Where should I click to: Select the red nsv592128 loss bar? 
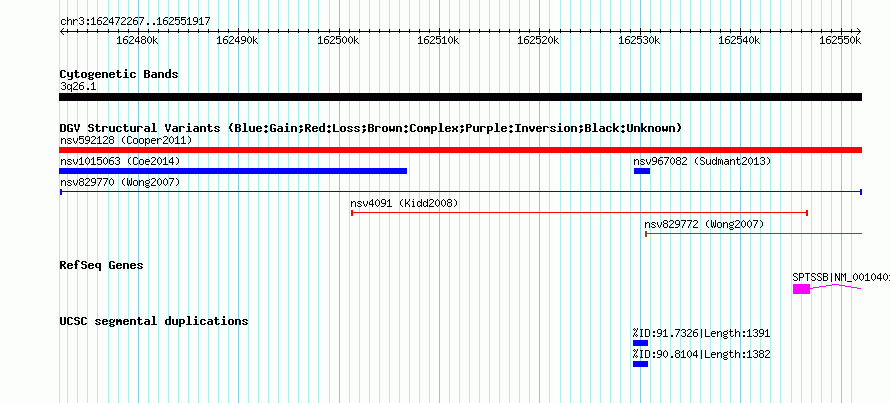[x=460, y=150]
